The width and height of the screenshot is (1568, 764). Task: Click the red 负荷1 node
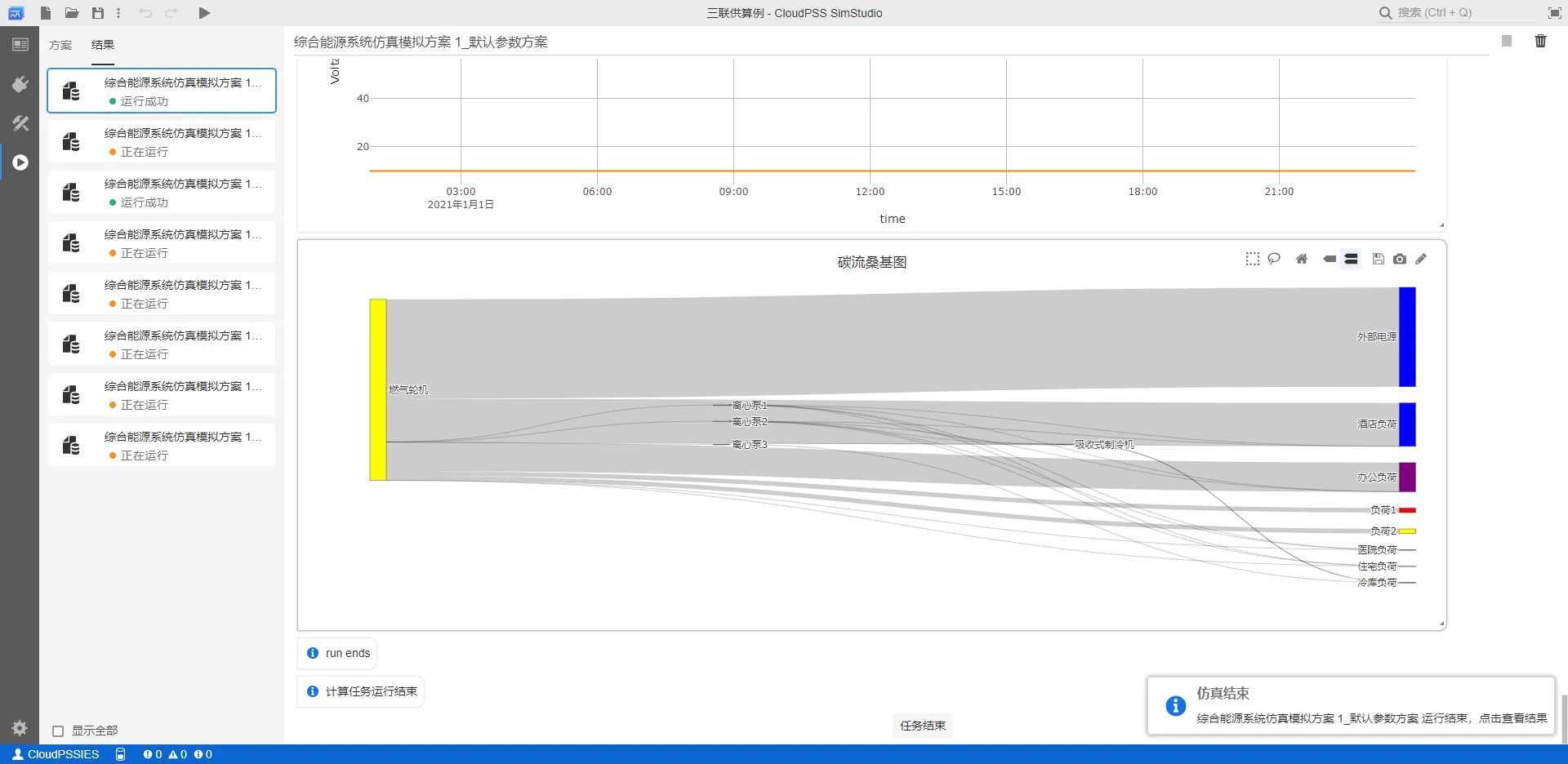click(1407, 510)
